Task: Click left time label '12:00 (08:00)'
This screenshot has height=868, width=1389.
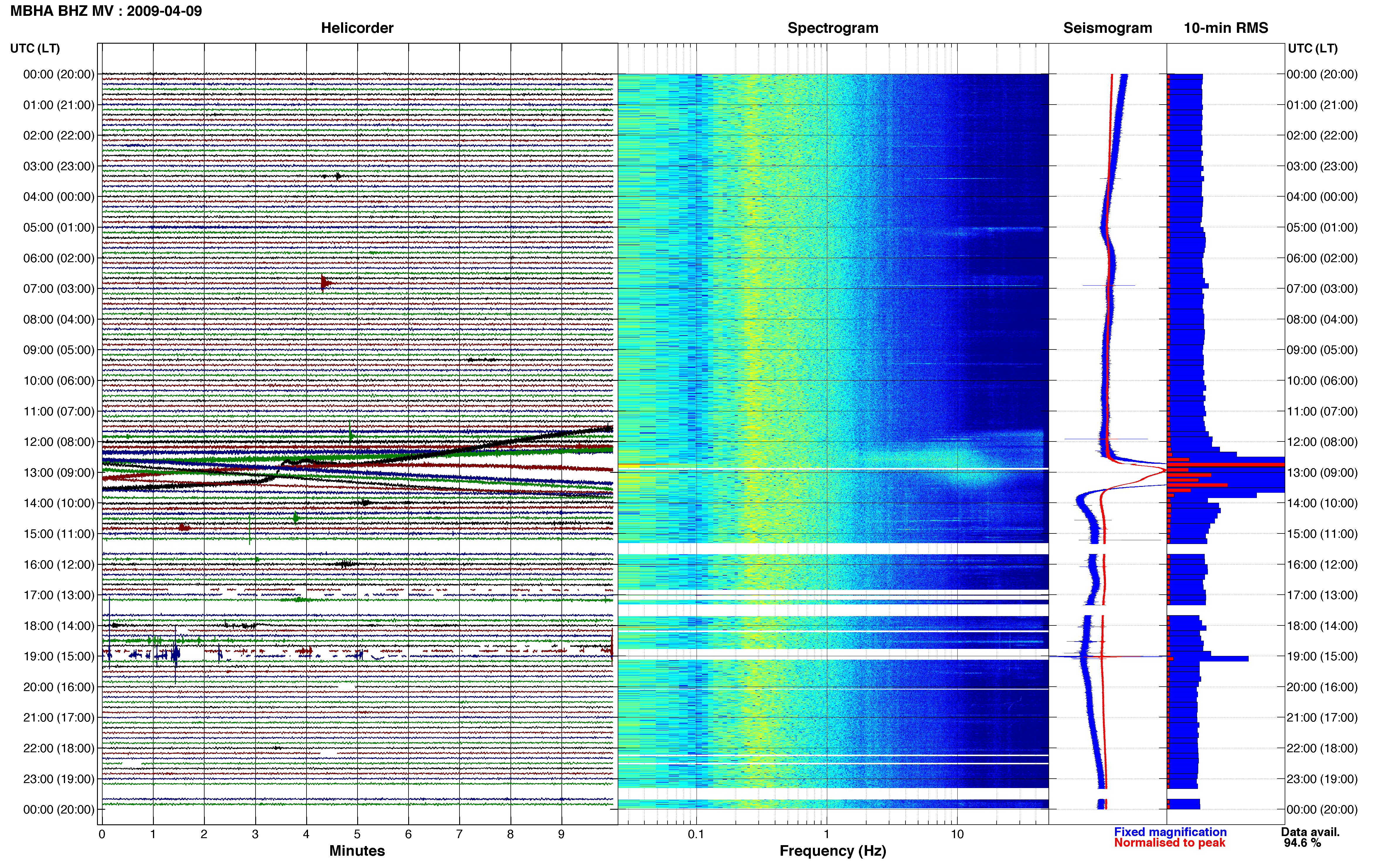Action: point(59,441)
